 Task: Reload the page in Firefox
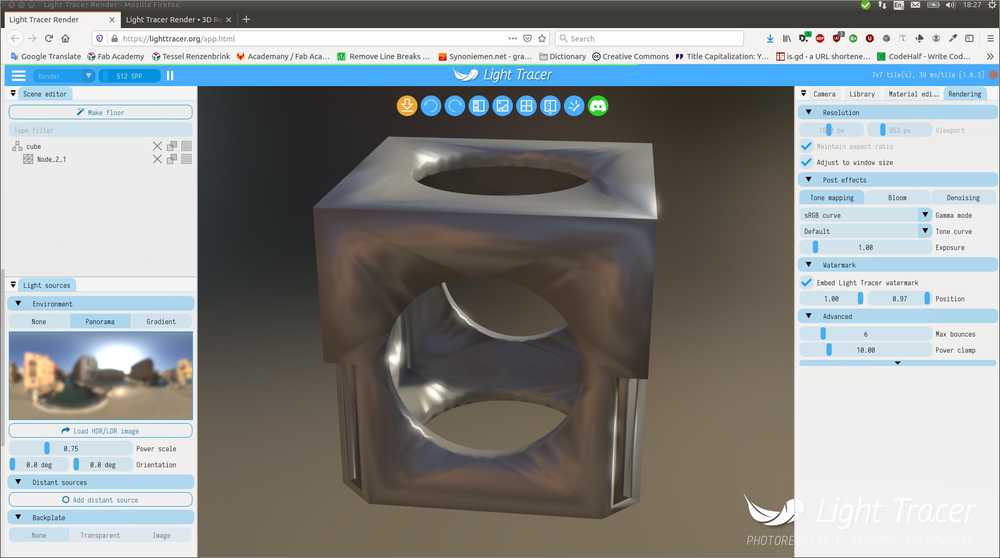click(48, 38)
